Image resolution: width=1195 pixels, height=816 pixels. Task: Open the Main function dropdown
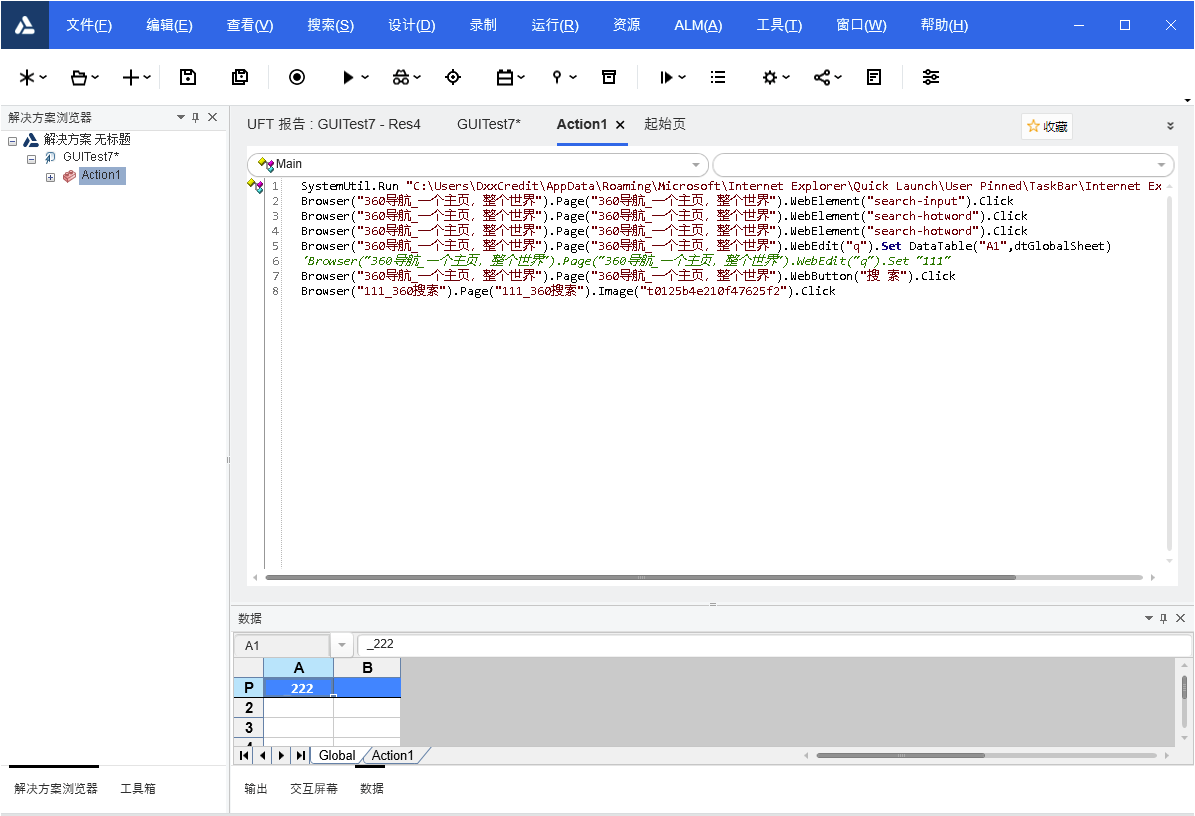click(x=696, y=164)
